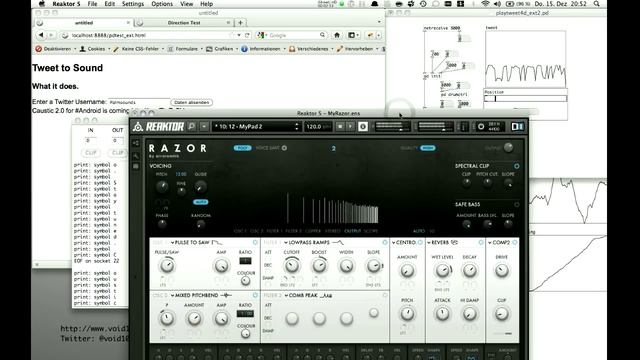Viewport: 640px width, 360px height.
Task: Click the browser back arrow
Action: coord(41,35)
